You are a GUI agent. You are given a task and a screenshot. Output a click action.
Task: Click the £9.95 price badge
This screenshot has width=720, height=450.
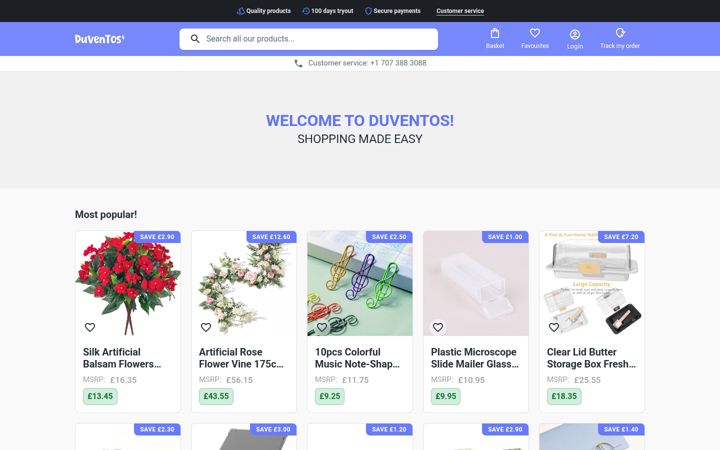[x=446, y=396]
